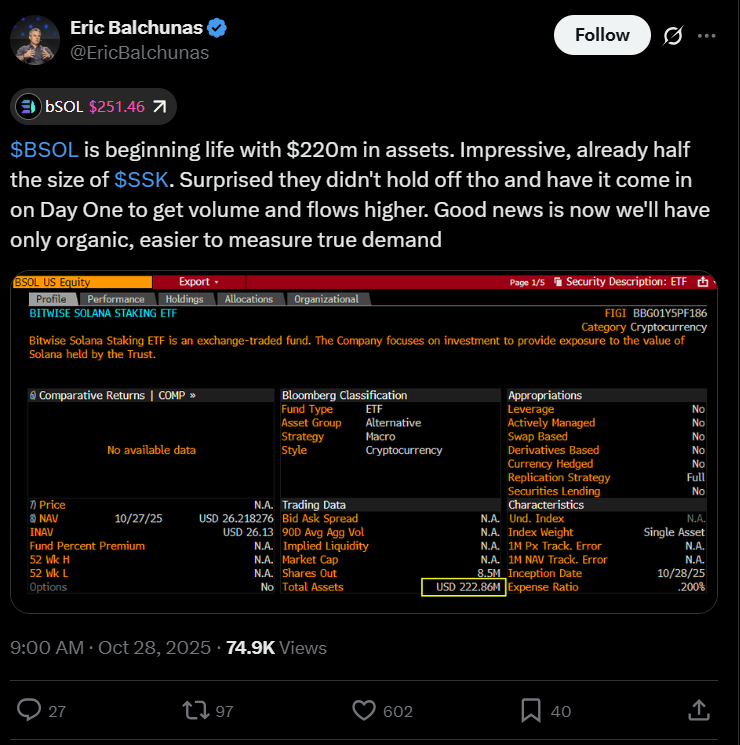This screenshot has width=740, height=745.
Task: Open the $SSK cashtag link
Action: (143, 180)
